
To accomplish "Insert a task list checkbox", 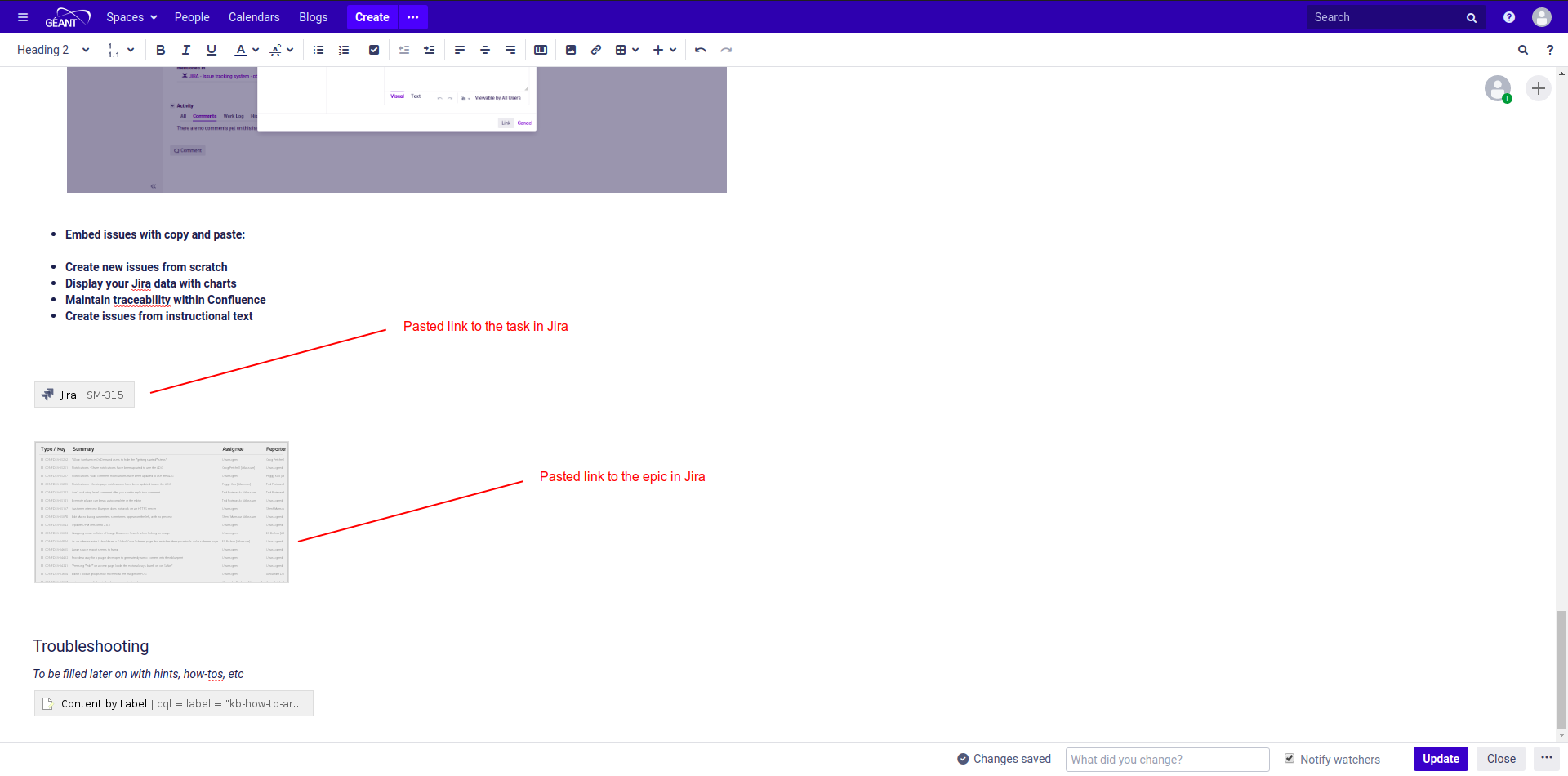I will (374, 50).
